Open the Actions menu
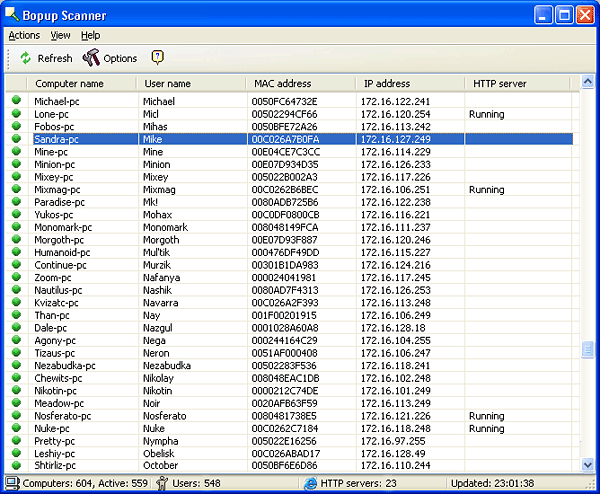 (24, 35)
